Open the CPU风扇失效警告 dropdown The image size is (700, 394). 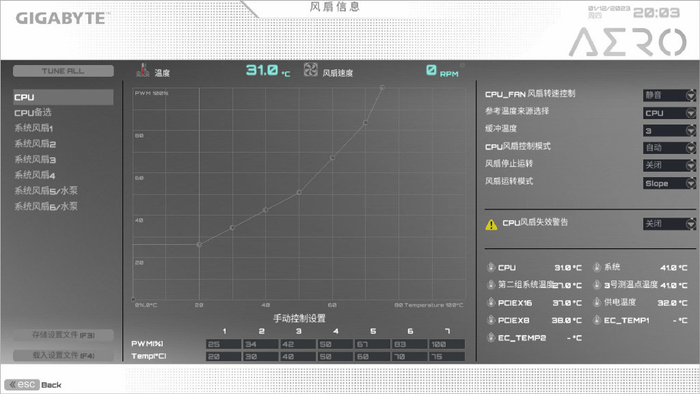(669, 224)
